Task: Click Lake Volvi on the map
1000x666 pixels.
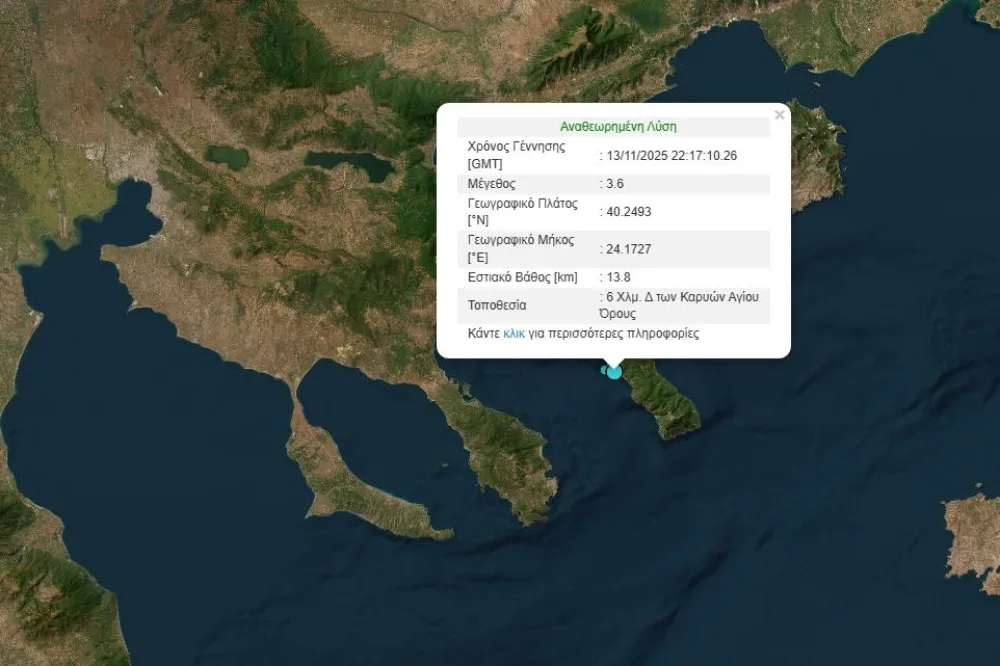Action: tap(350, 163)
